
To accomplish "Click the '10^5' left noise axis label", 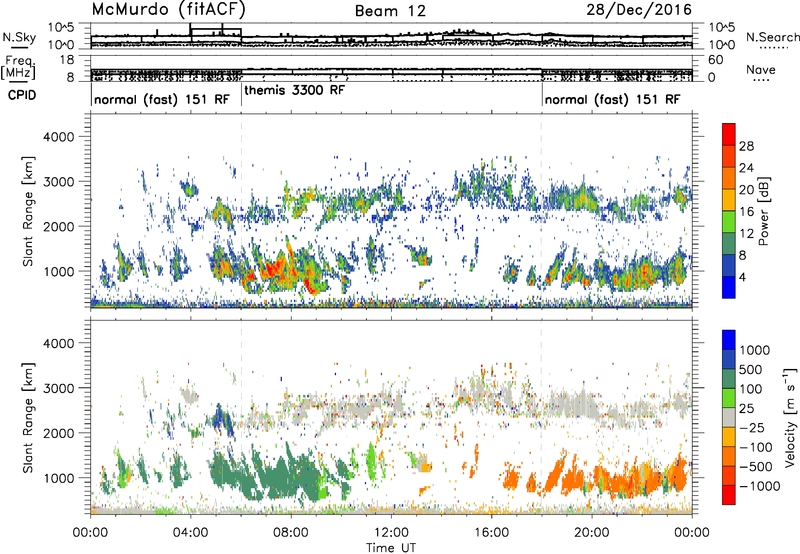I will pos(61,27).
